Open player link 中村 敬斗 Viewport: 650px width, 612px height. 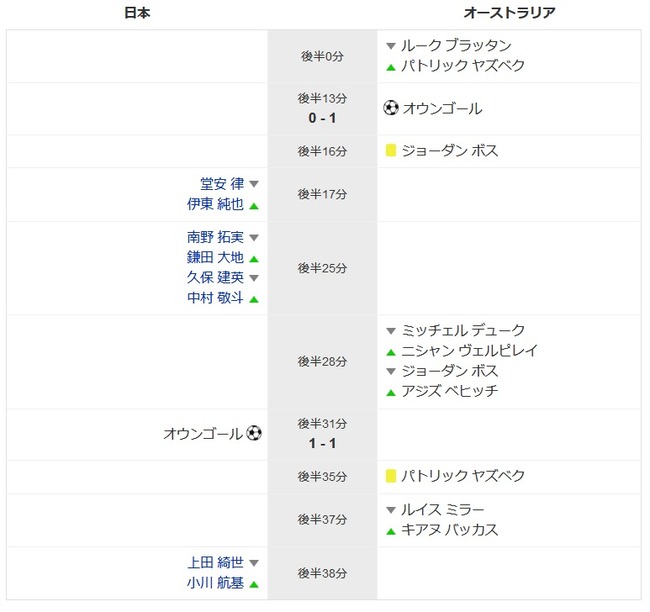pos(215,297)
